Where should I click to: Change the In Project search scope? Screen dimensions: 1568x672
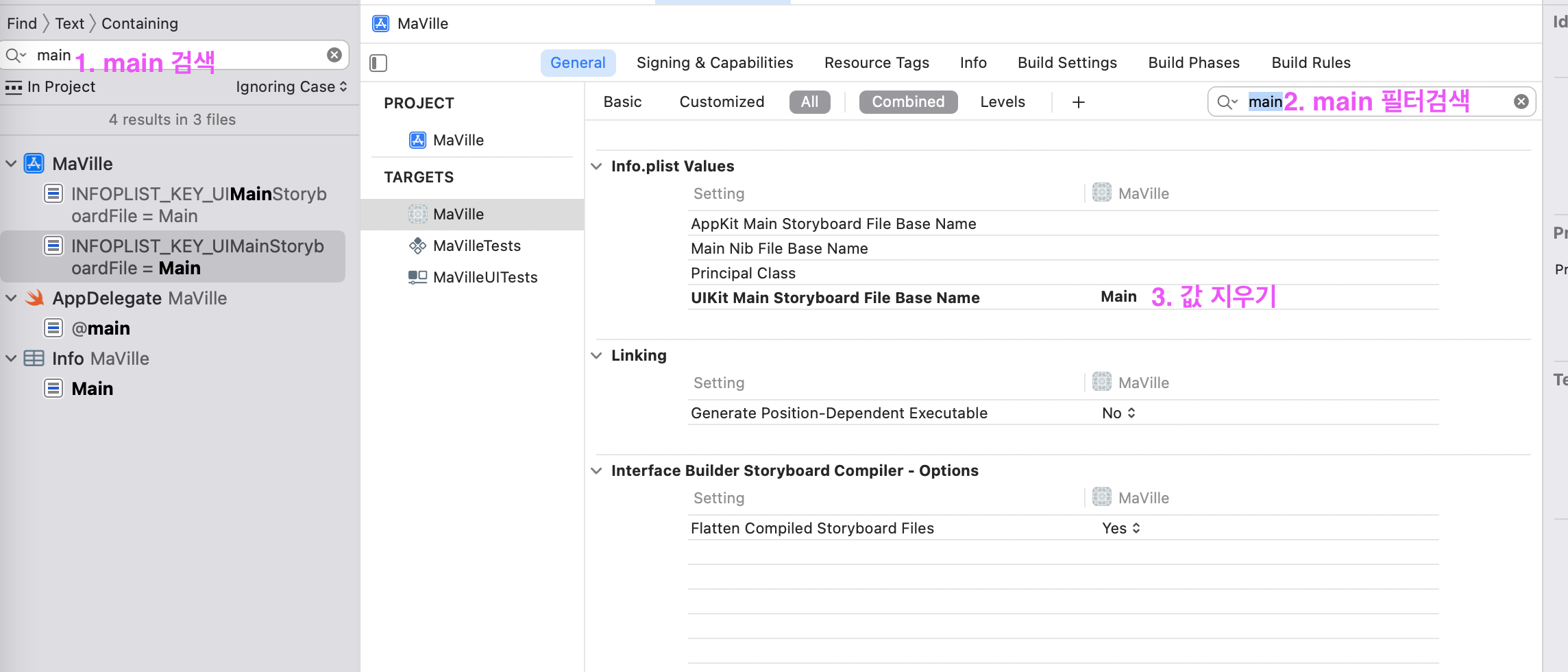(51, 86)
